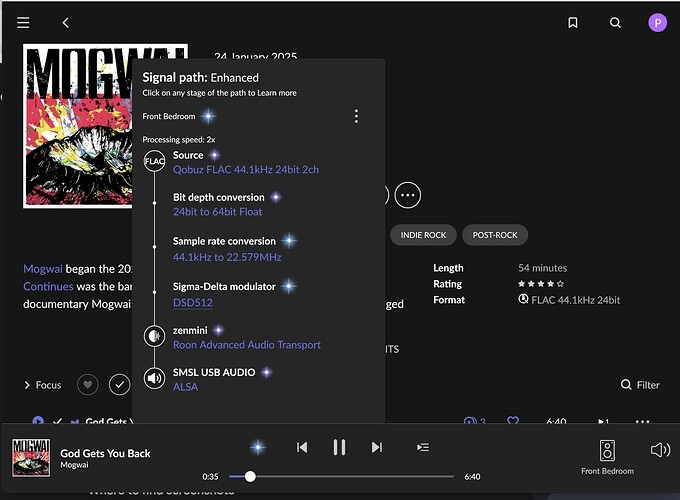Screen dimensions: 680x500
Task: Click the zenmini device icon
Action: click(154, 336)
